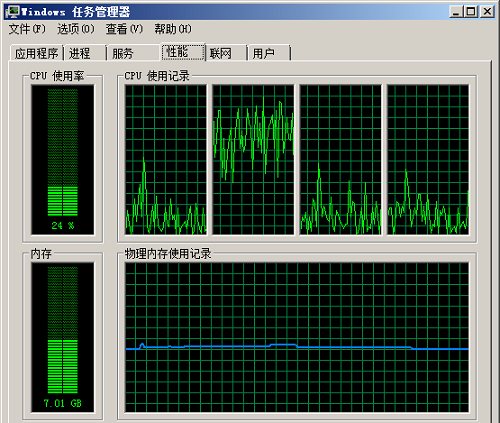Maximize the 任务管理器 window

(471, 12)
